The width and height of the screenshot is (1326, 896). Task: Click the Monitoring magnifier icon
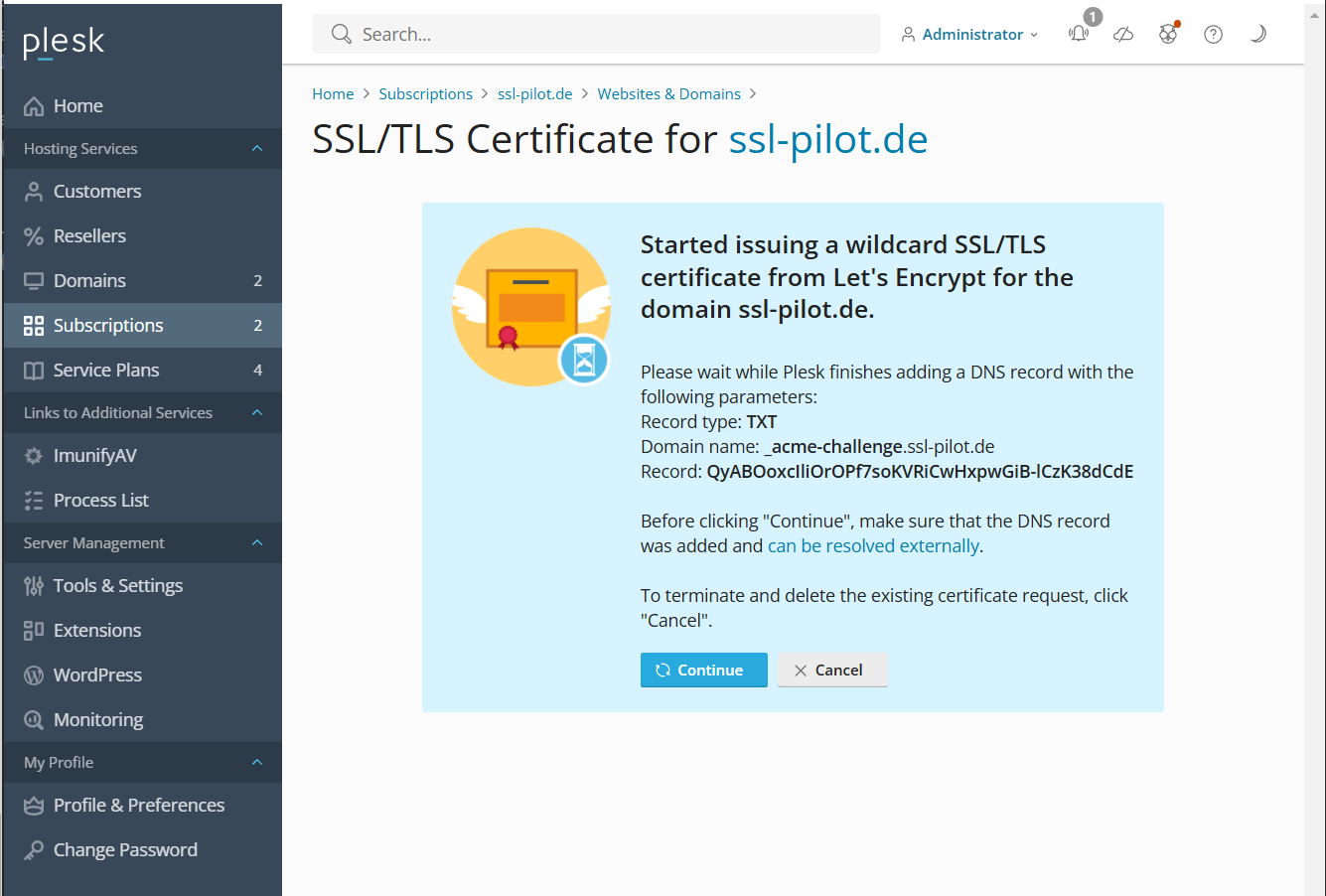34,720
